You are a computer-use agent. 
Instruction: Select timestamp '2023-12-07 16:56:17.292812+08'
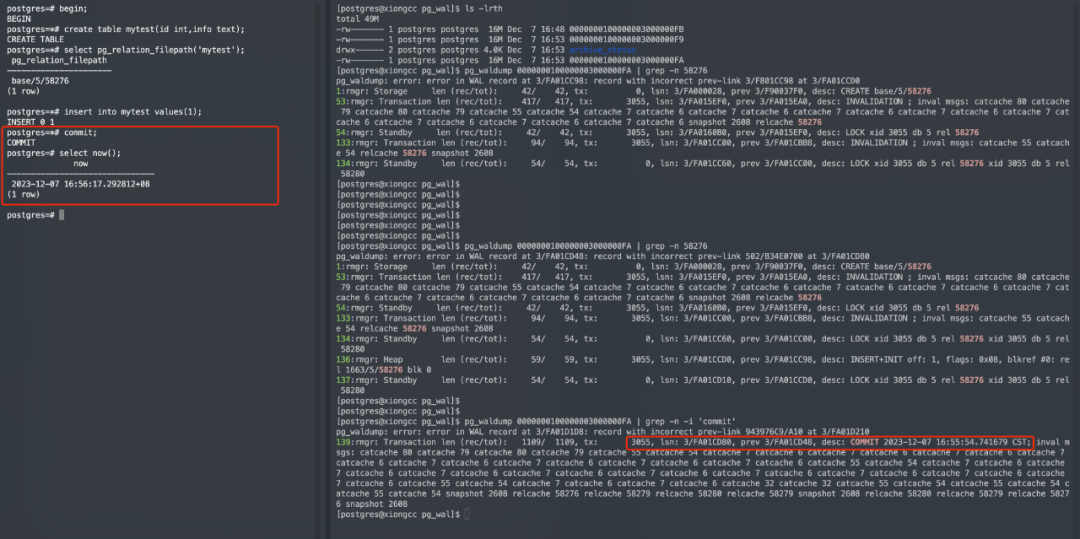point(81,184)
